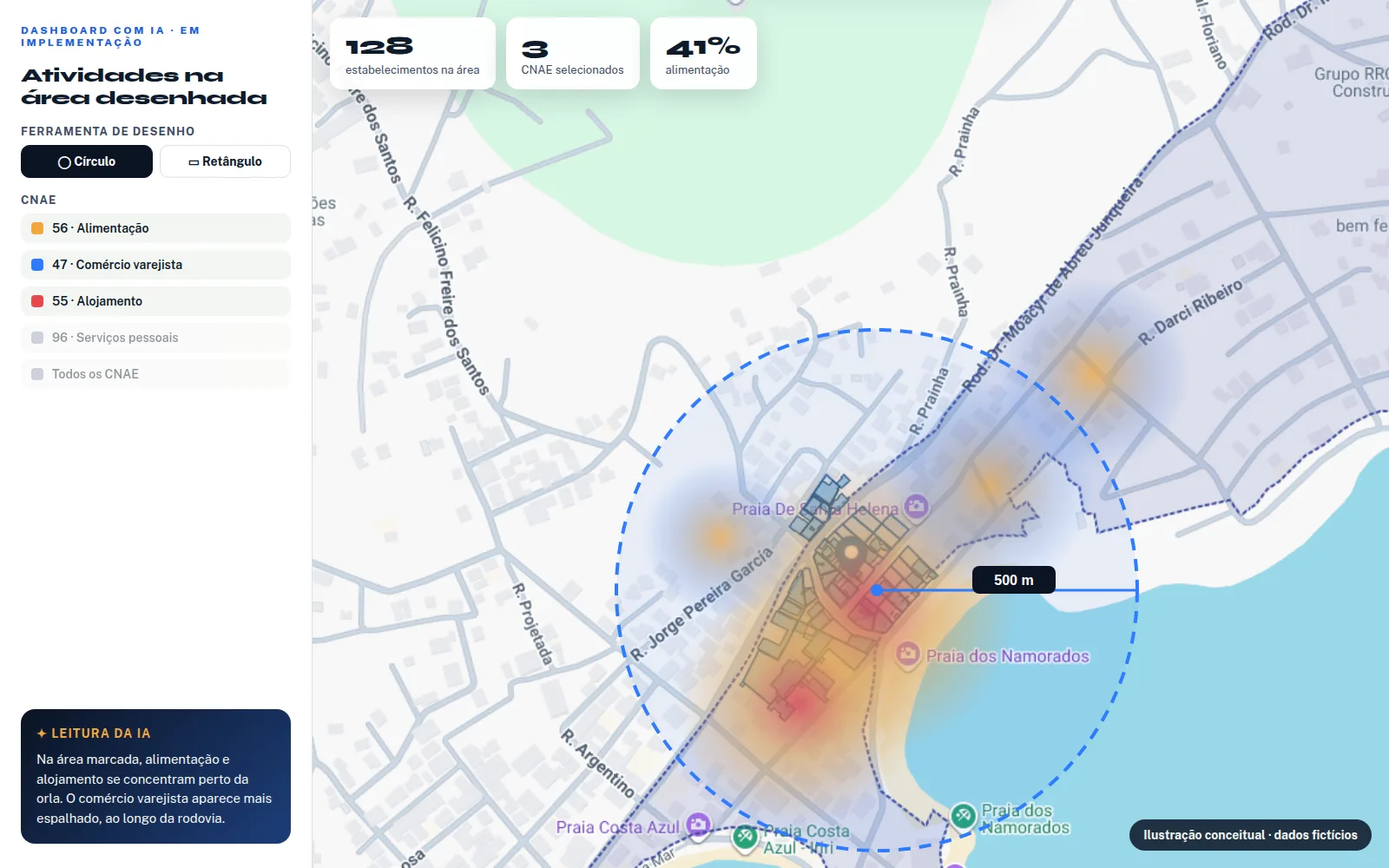Click the Atividades na área desenhada heading

click(144, 87)
